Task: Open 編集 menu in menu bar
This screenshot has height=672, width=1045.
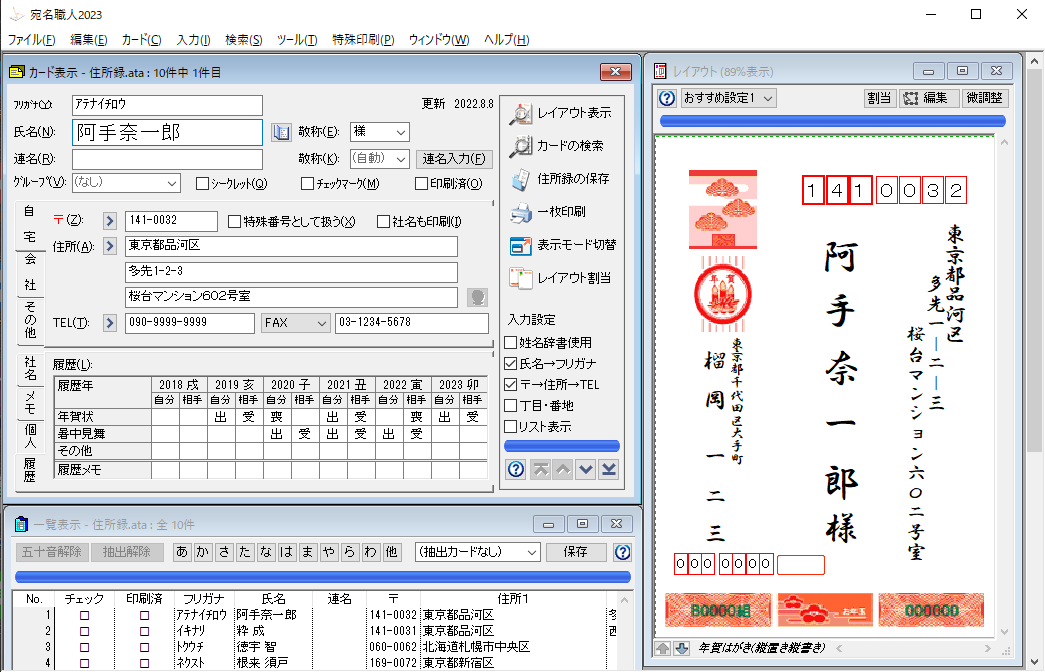Action: point(89,40)
